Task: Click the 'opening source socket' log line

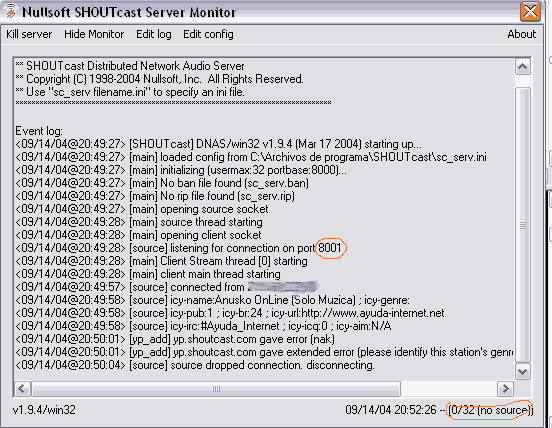Action: click(x=142, y=209)
